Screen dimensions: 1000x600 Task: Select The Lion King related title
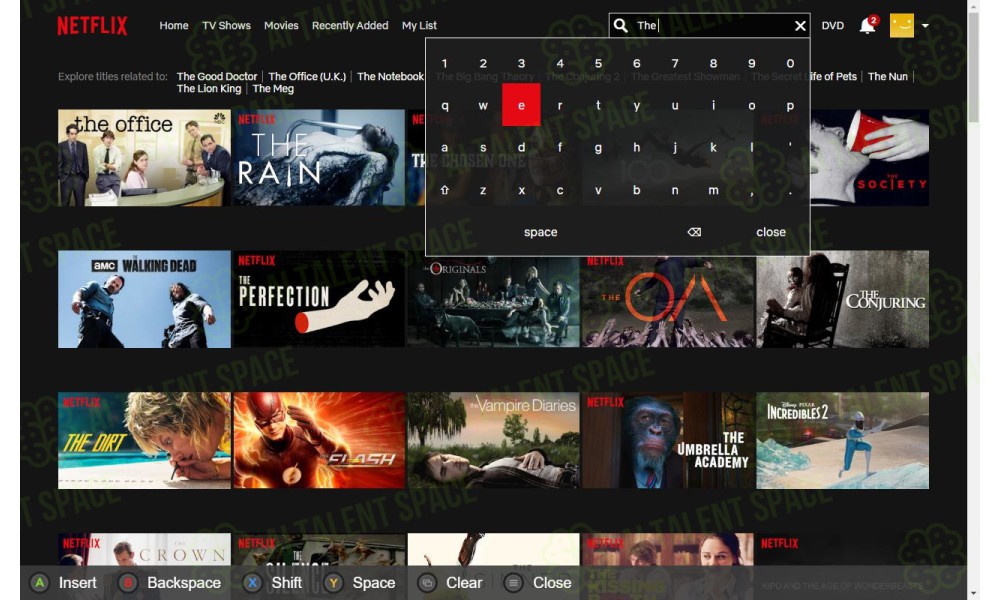[x=209, y=89]
